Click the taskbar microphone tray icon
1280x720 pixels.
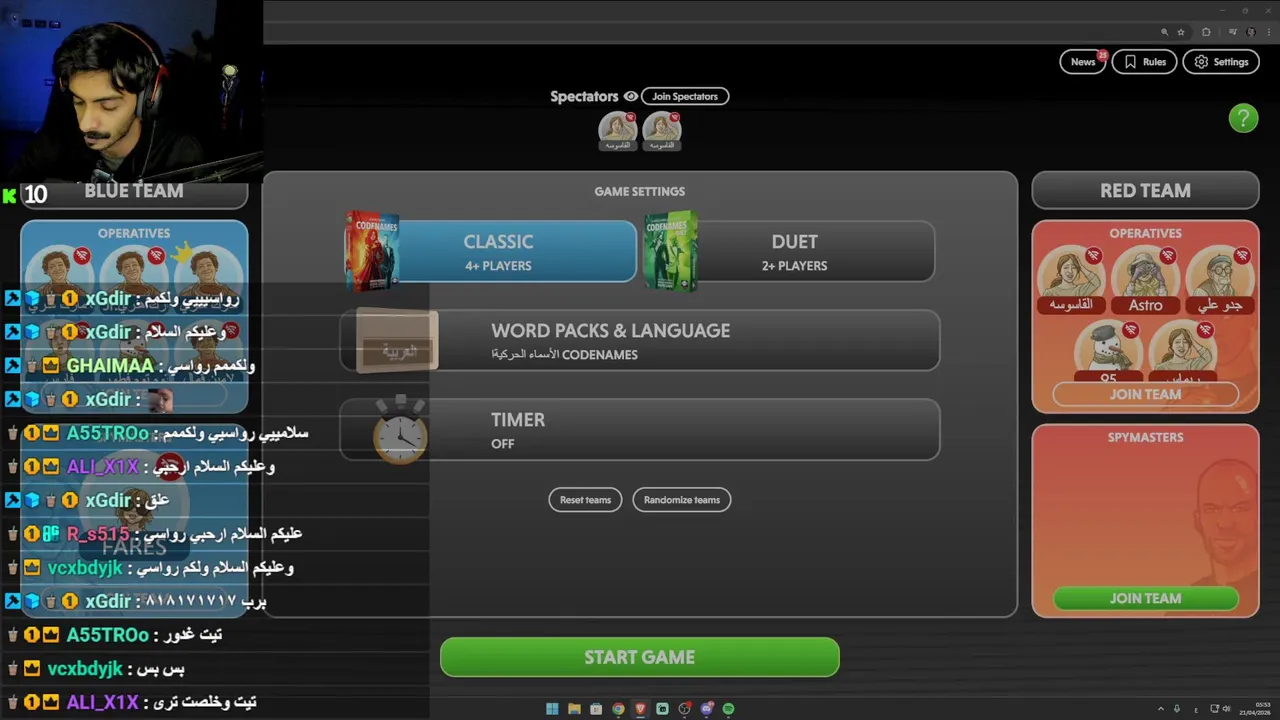(1177, 709)
